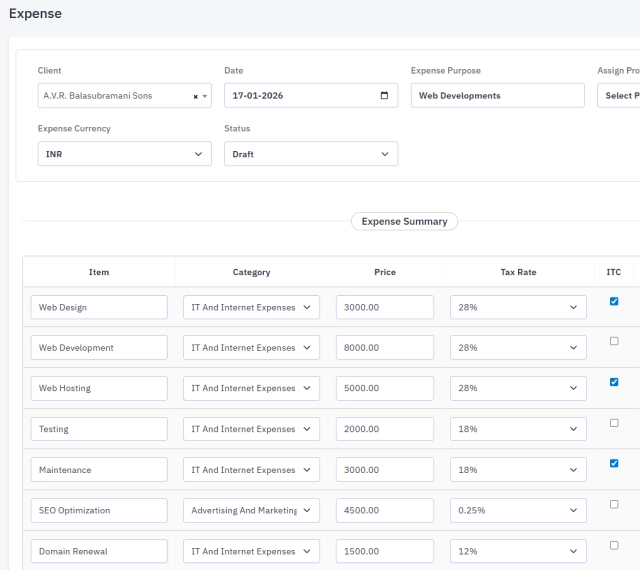
Task: Check the ITC checkbox for Web Development
Action: click(614, 341)
